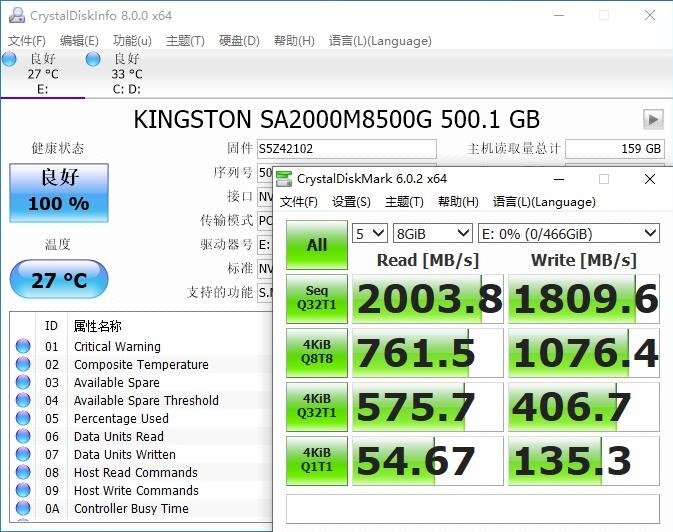The height and width of the screenshot is (532, 673).
Task: Run all benchmarks with All button
Action: pos(317,245)
